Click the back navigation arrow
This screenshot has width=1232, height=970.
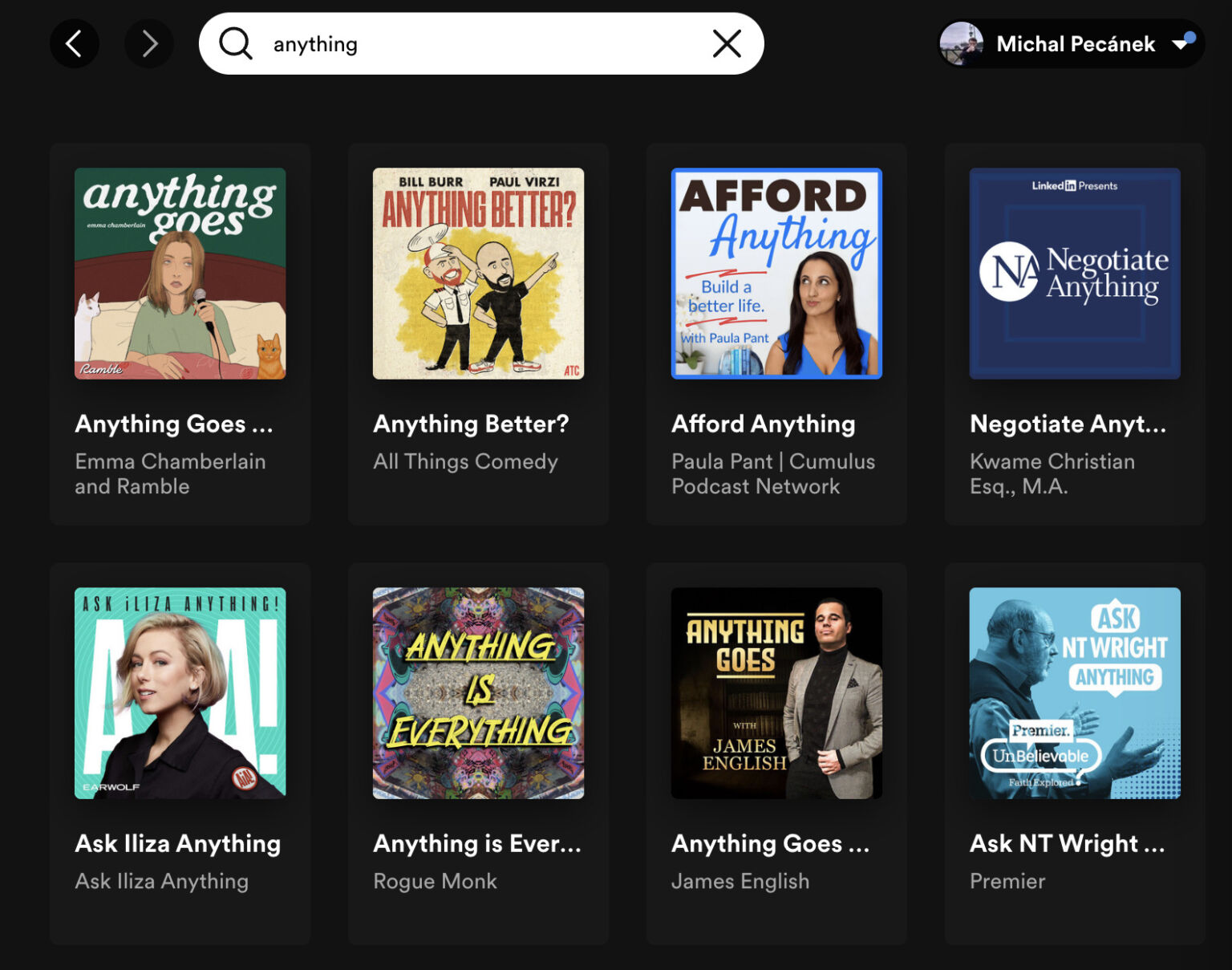point(74,43)
